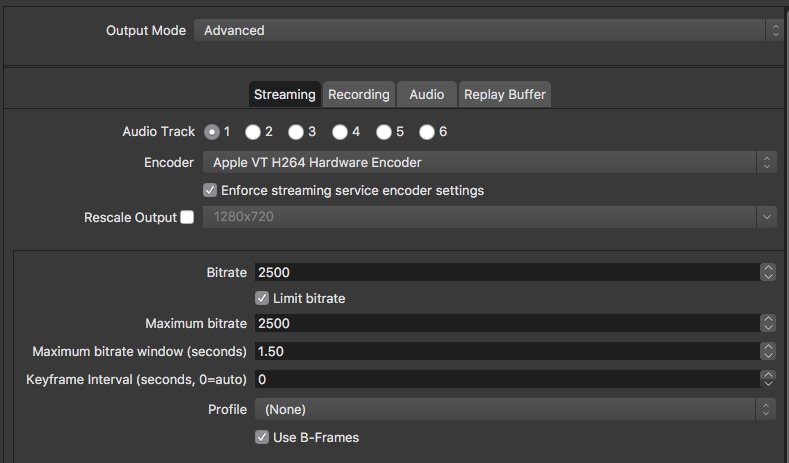Choose Audio Track 4 radio button
The image size is (789, 463).
coord(340,132)
